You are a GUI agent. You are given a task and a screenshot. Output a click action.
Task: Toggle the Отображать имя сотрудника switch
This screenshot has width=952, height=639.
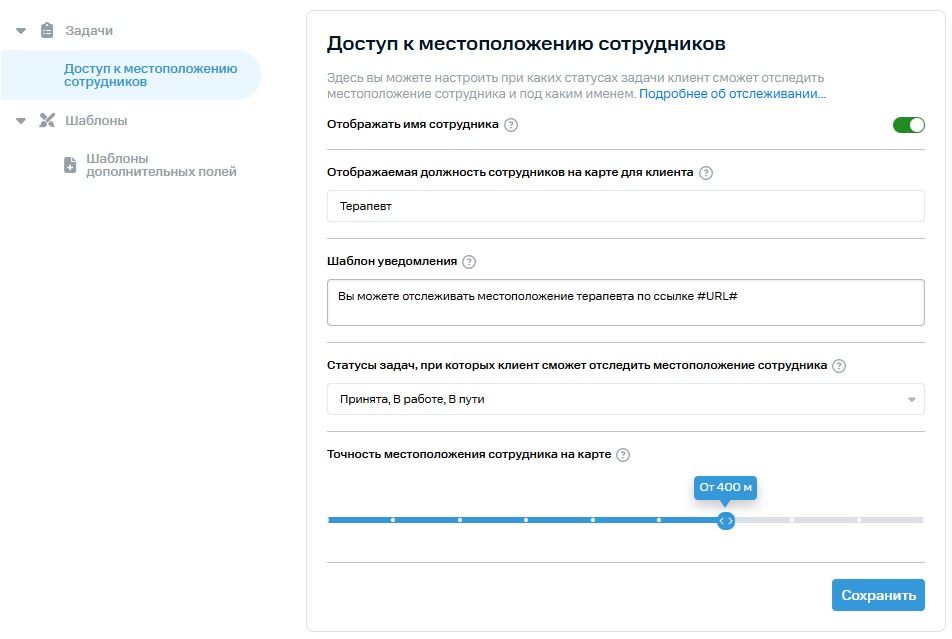tap(908, 125)
